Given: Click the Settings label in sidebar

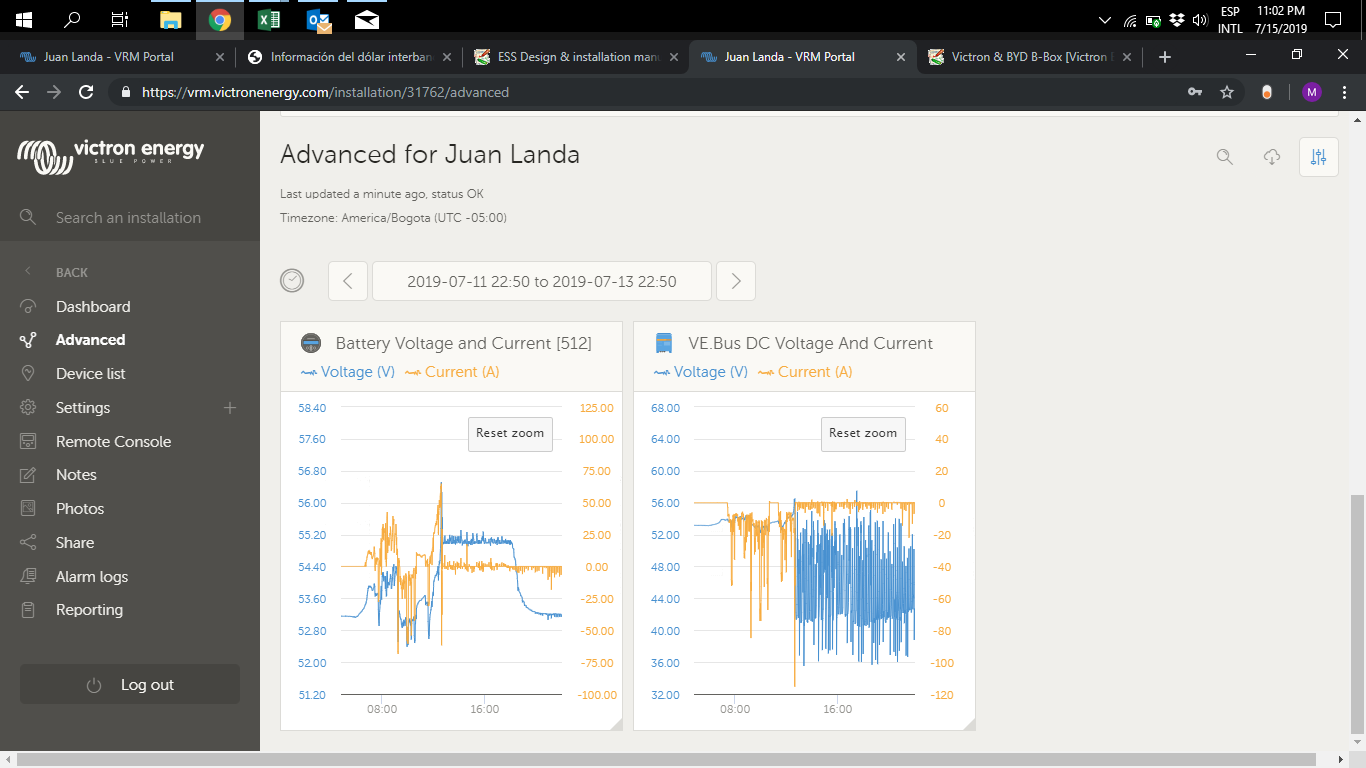Looking at the screenshot, I should click(83, 408).
